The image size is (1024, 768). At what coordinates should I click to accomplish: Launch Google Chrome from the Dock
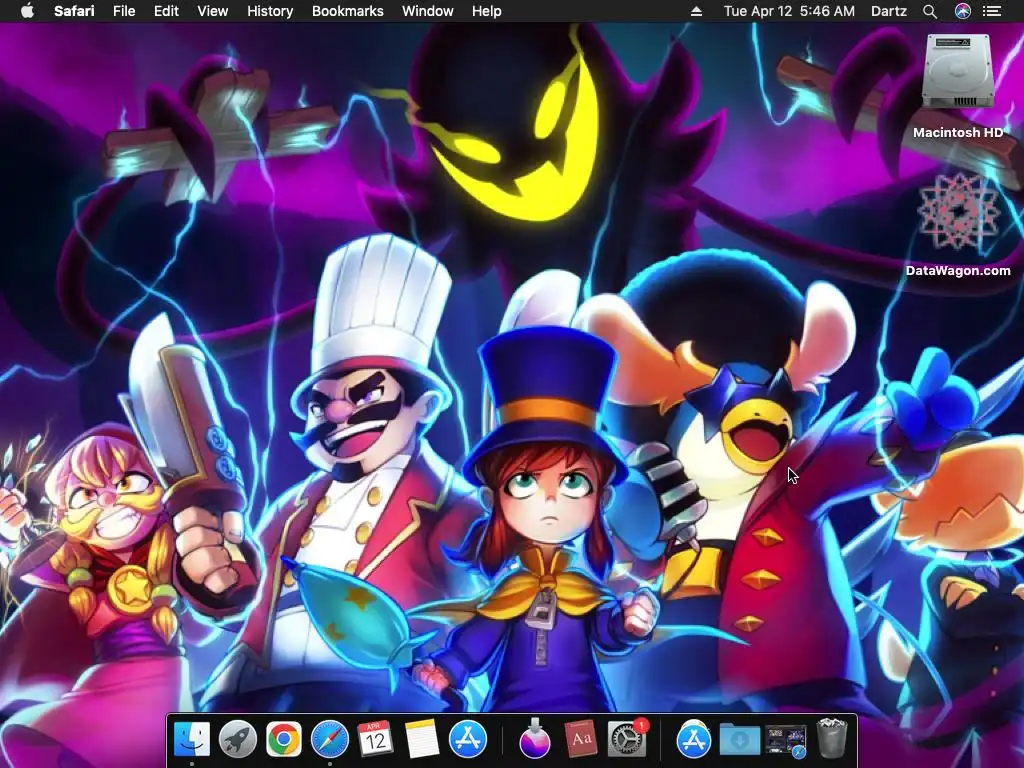coord(283,739)
